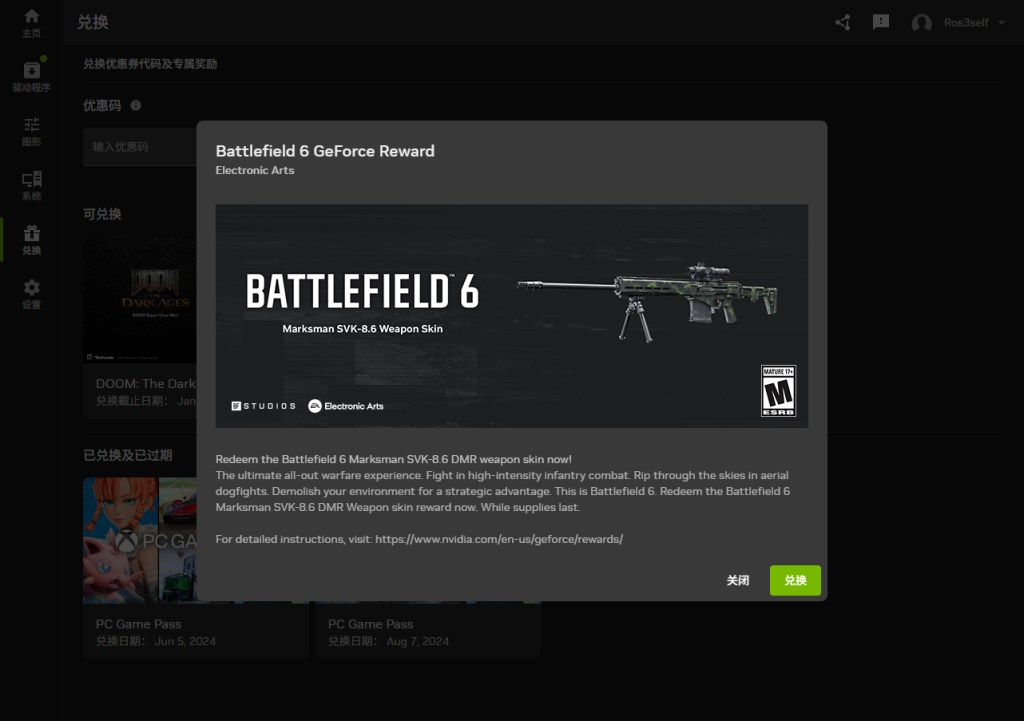Click the ESRB Mature 17+ rating badge
The height and width of the screenshot is (721, 1024).
tap(778, 390)
